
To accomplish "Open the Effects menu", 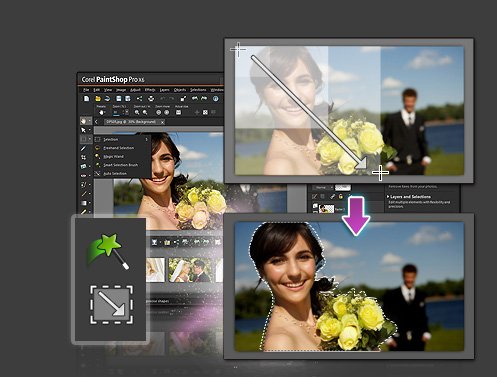I will (150, 90).
